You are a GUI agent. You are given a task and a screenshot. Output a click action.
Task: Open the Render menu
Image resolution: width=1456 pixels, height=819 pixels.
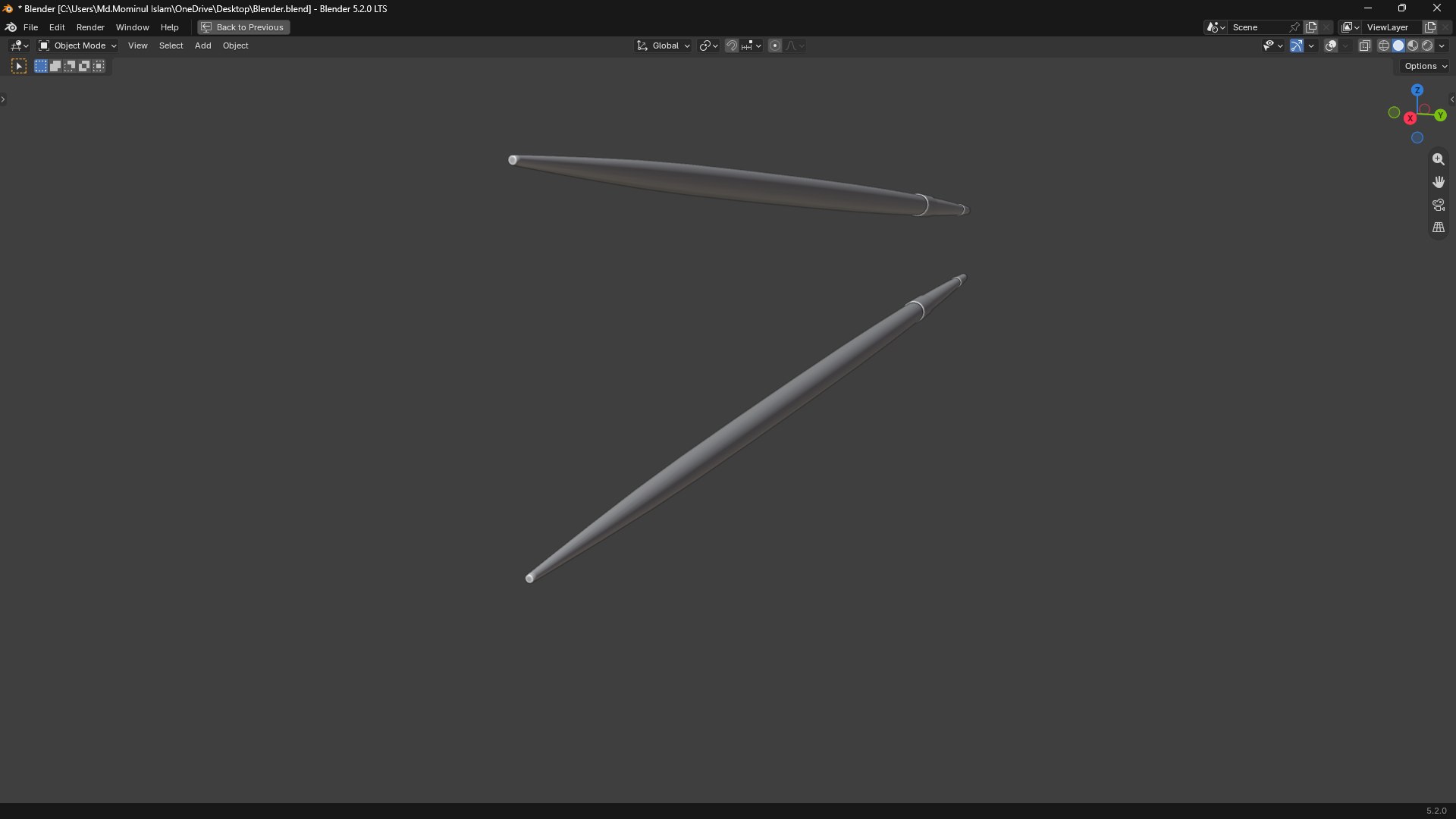pos(90,27)
